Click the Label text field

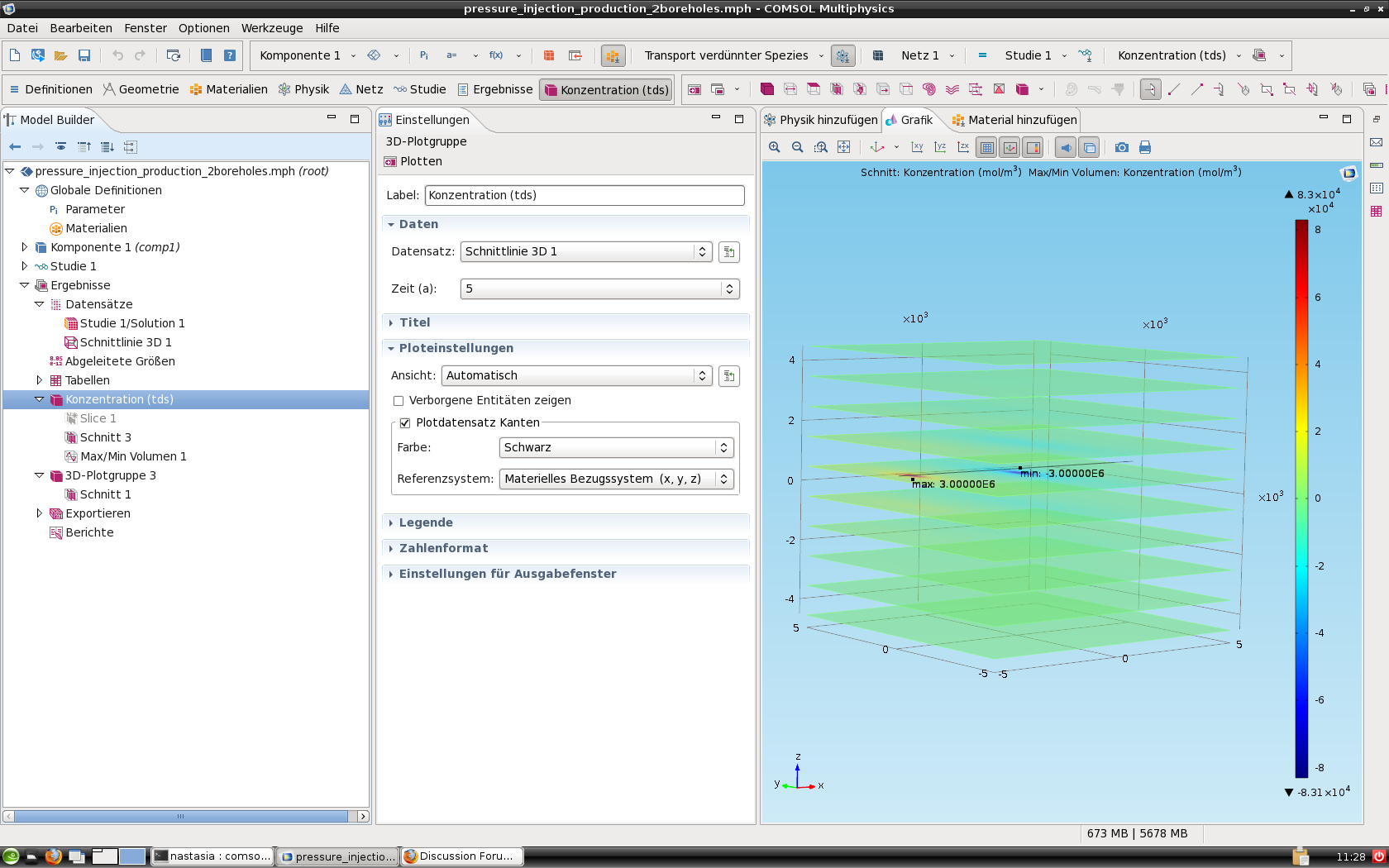click(584, 196)
